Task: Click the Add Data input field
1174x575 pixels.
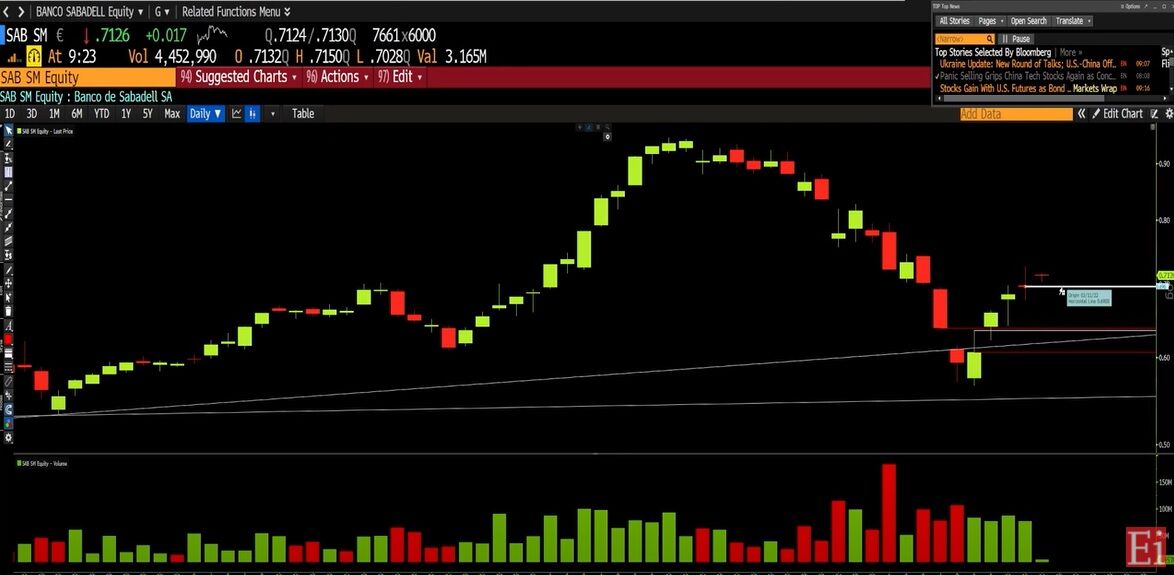Action: (1016, 114)
